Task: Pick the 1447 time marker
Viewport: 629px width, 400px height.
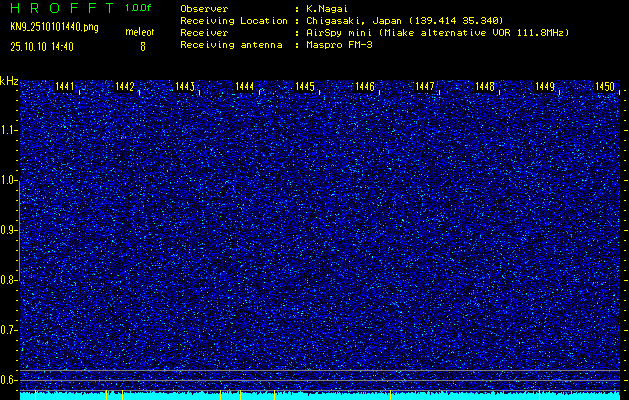Action: pyautogui.click(x=425, y=87)
